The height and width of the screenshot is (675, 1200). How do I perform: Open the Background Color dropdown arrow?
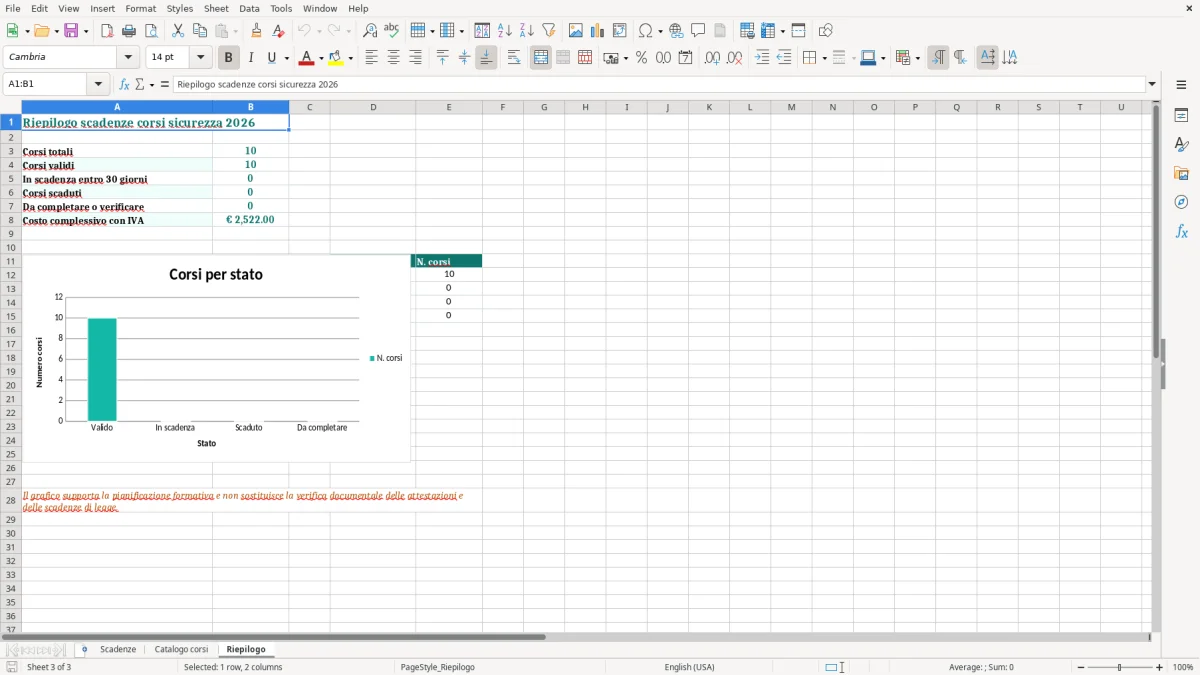[x=351, y=58]
